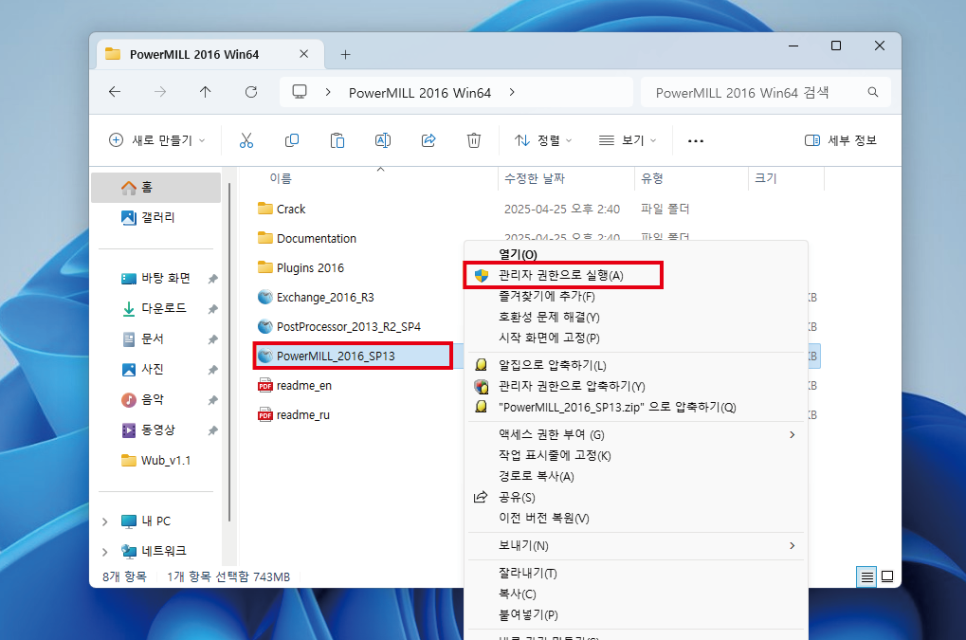Choose 복사(C) in context menu

click(x=636, y=594)
